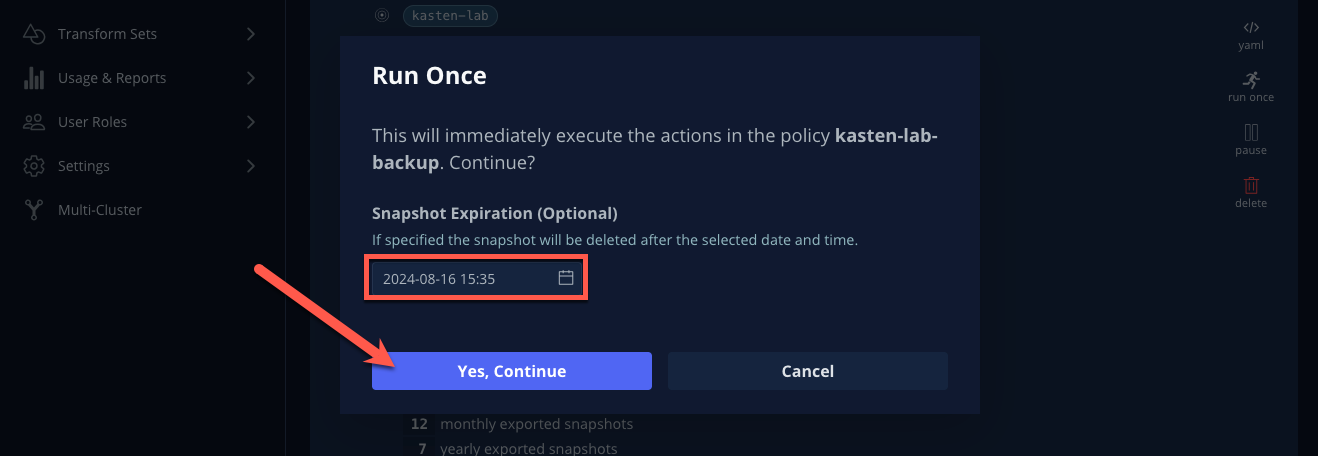Delete the policy using the trash icon
The image size is (1318, 456).
(x=1251, y=185)
